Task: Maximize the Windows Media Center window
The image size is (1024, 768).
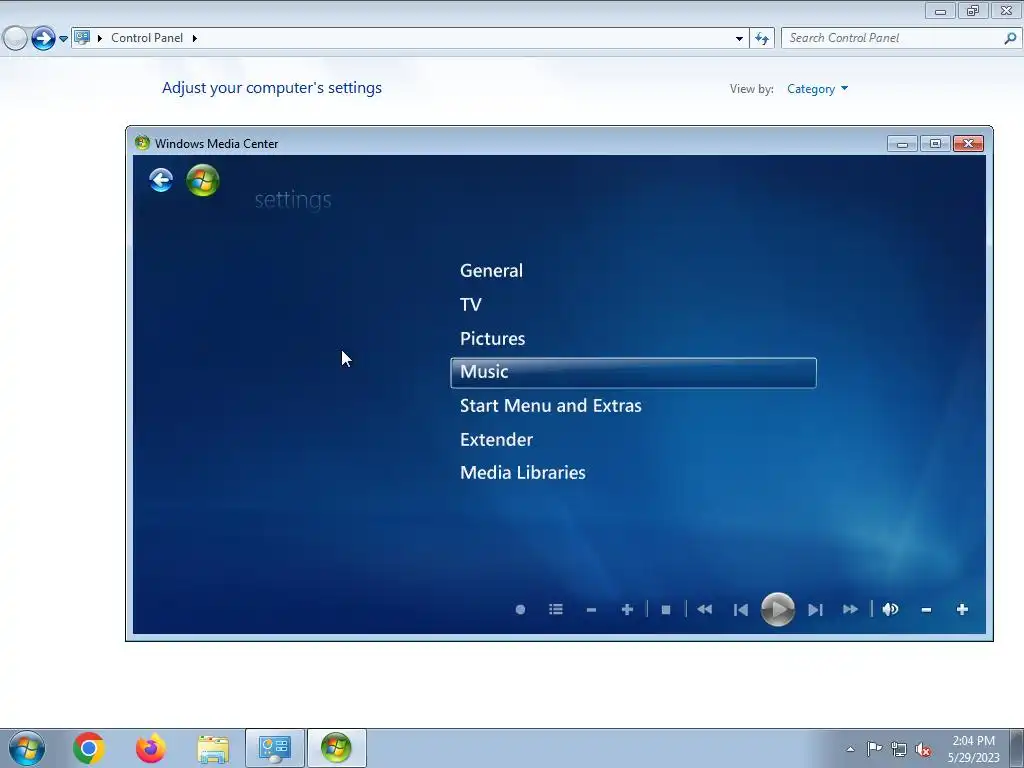Action: 935,144
